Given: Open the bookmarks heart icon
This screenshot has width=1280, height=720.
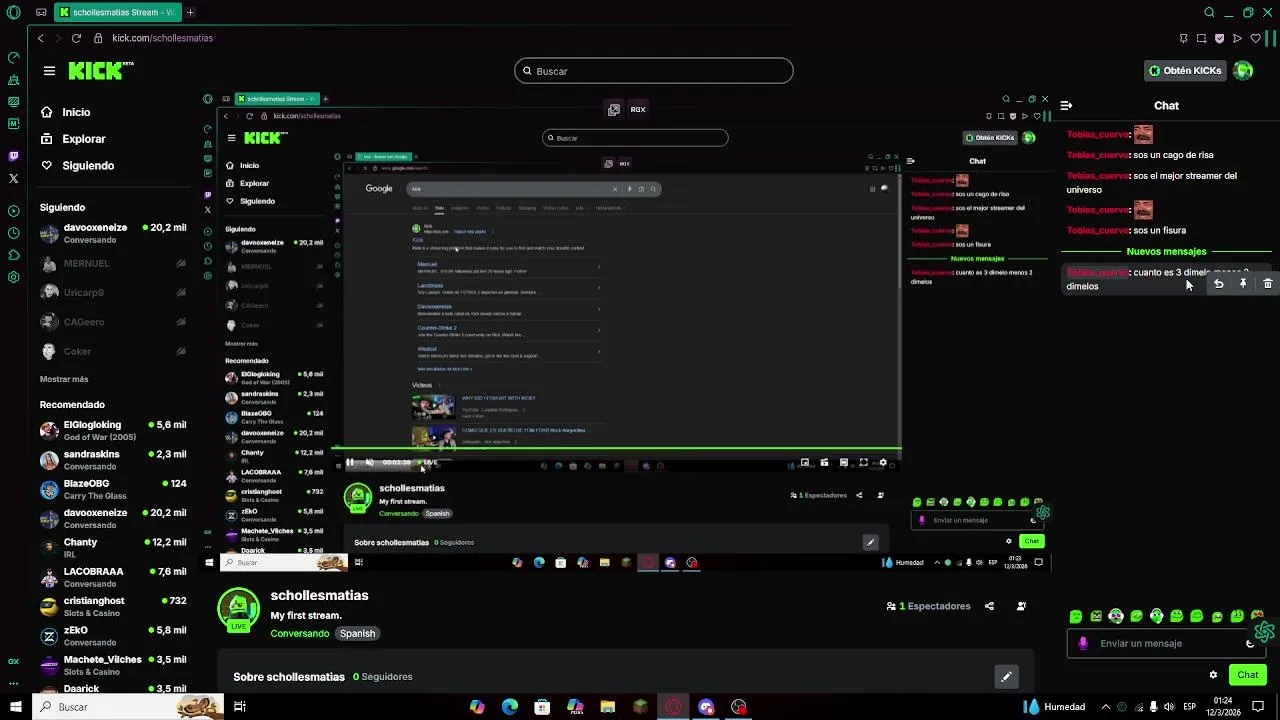Looking at the screenshot, I should point(1255,38).
